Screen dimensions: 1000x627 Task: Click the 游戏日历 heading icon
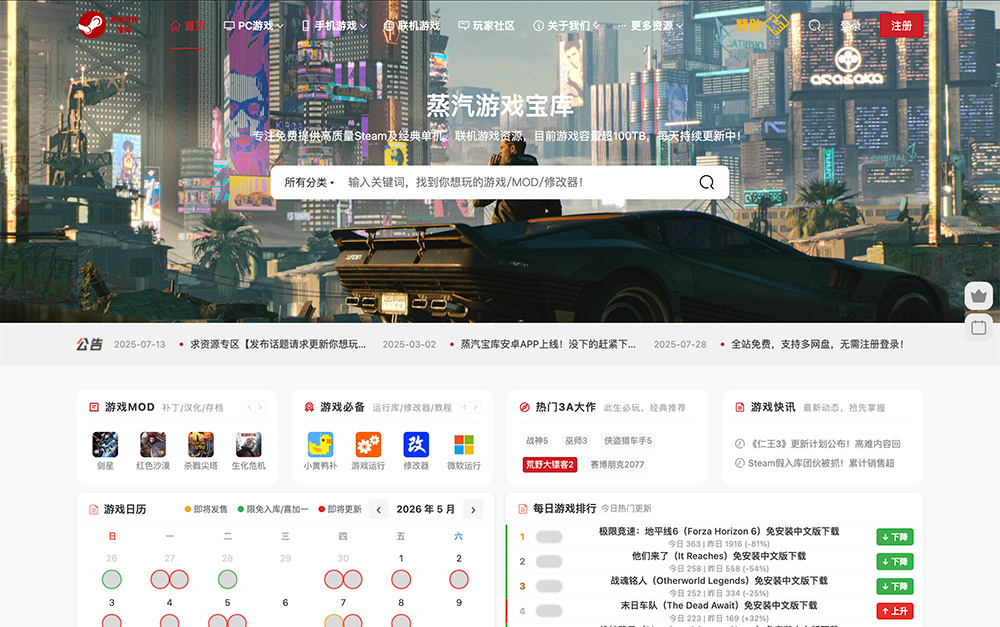tap(93, 509)
